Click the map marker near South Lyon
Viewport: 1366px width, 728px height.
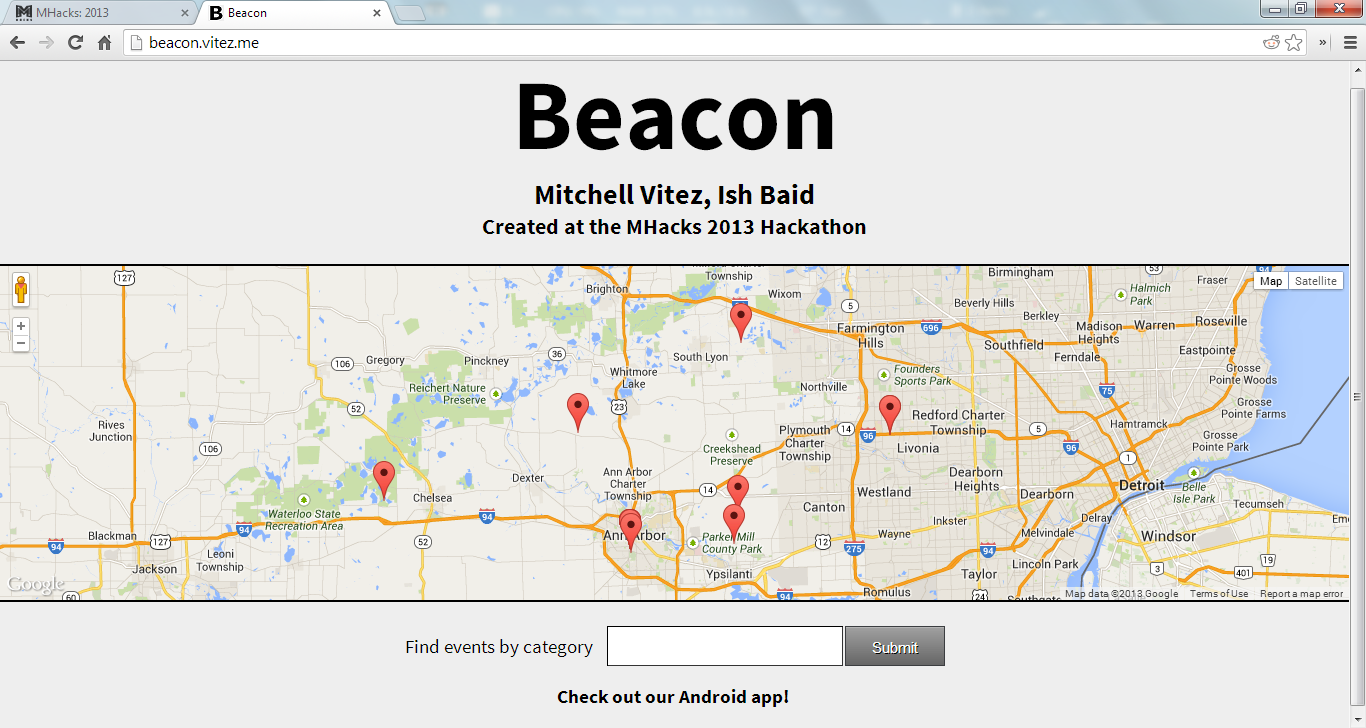click(x=741, y=323)
